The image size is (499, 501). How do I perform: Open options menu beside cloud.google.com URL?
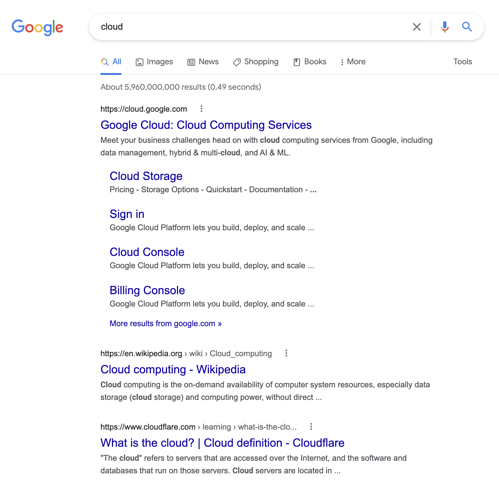[x=201, y=109]
